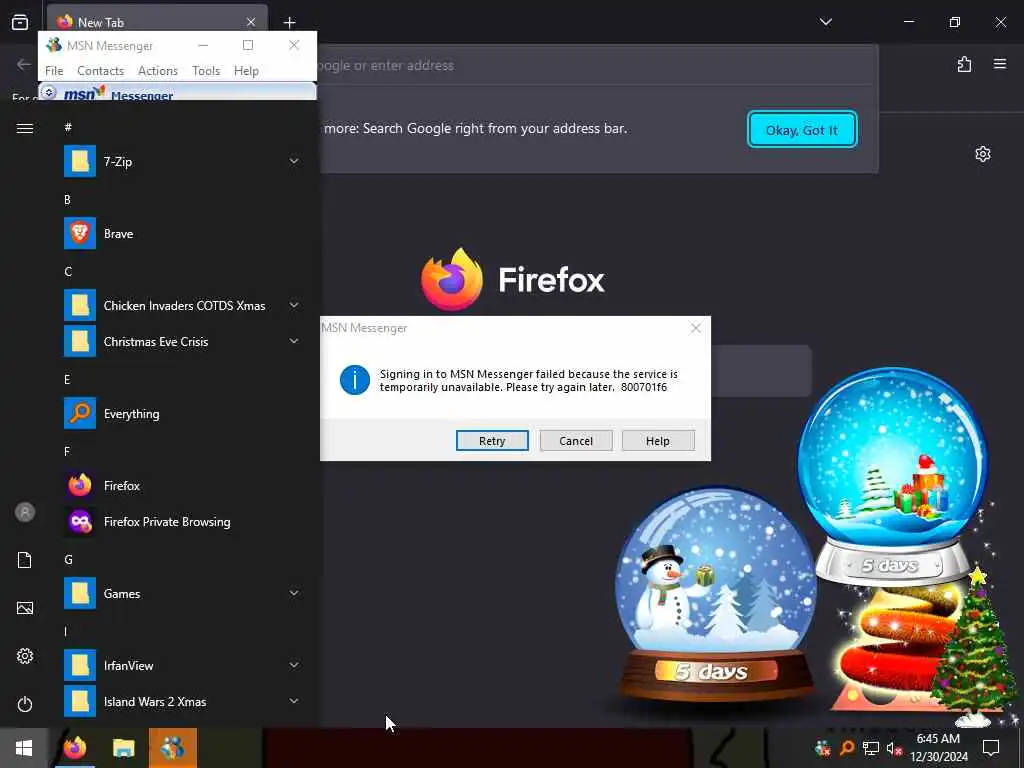Open the Island Wars 2 Xmas folder
Image resolution: width=1024 pixels, height=768 pixels.
point(182,701)
